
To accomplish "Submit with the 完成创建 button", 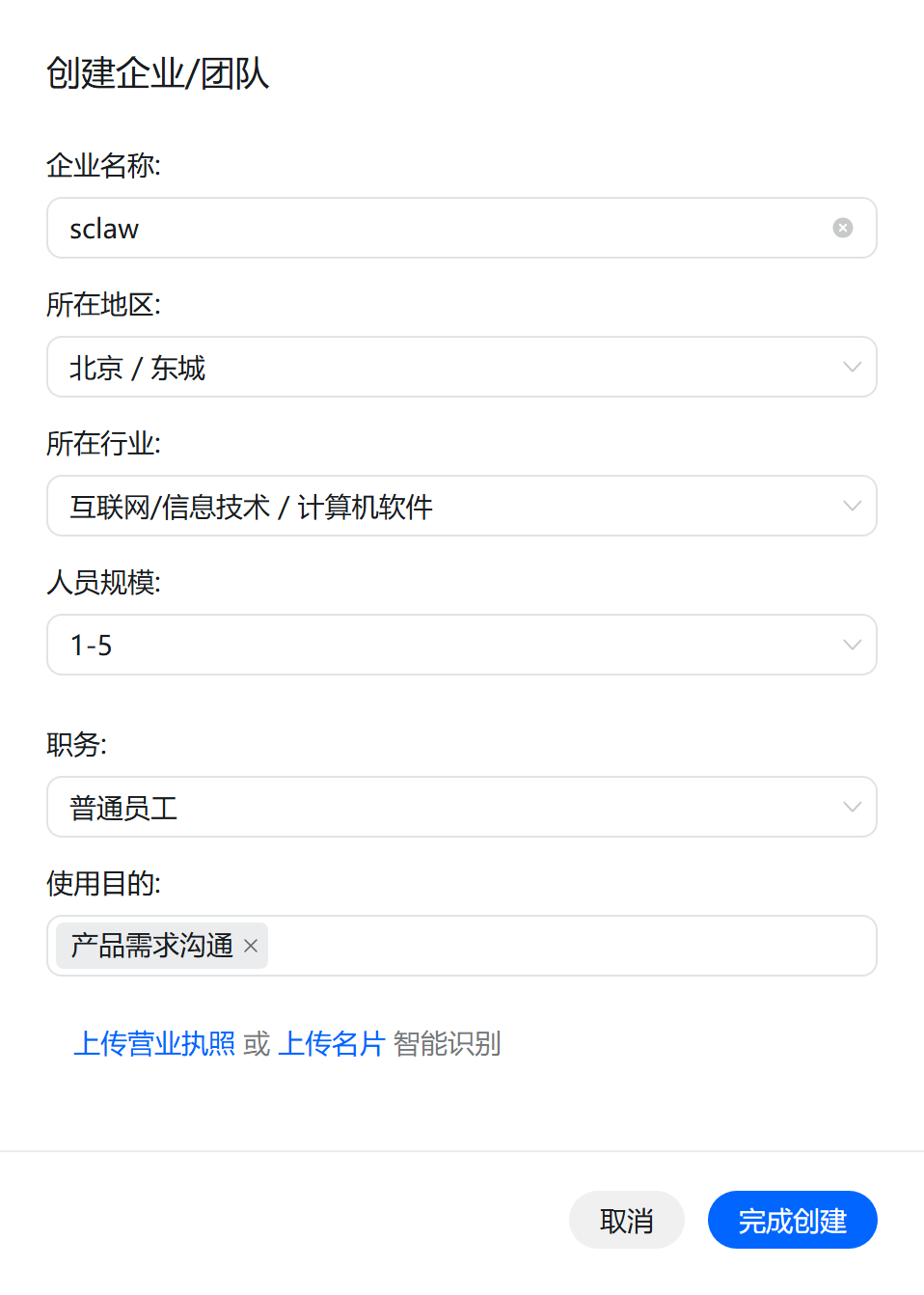I will point(792,1220).
